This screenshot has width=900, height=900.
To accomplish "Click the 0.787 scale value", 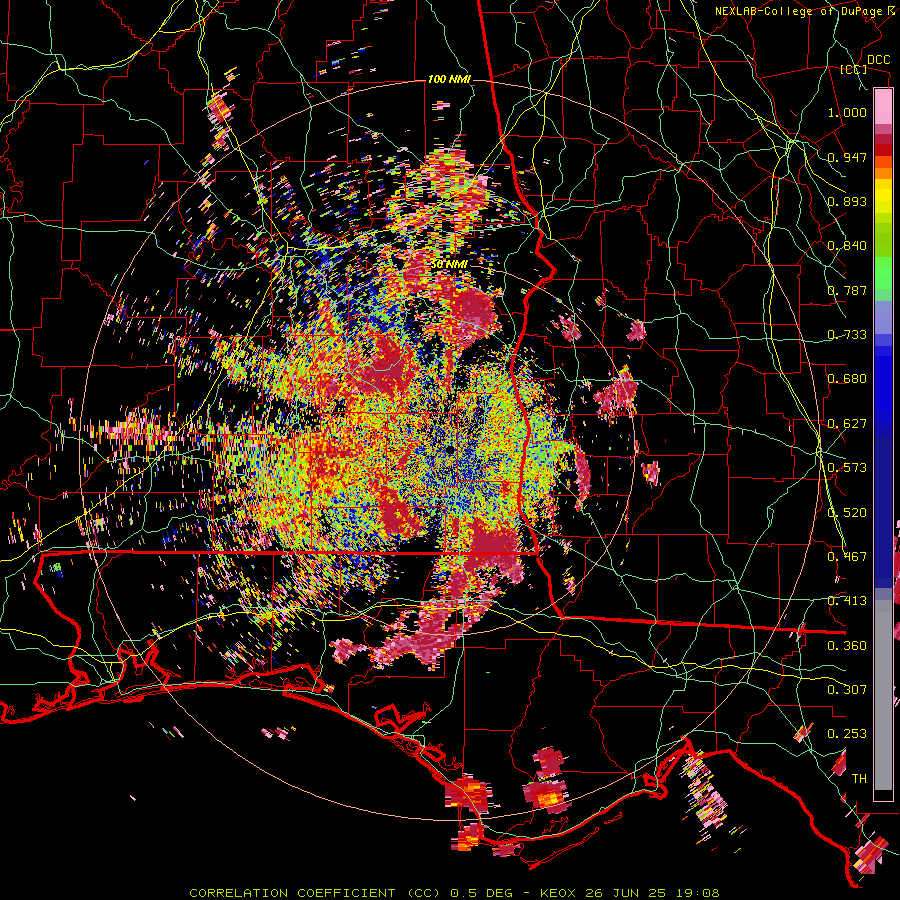I will [x=847, y=290].
